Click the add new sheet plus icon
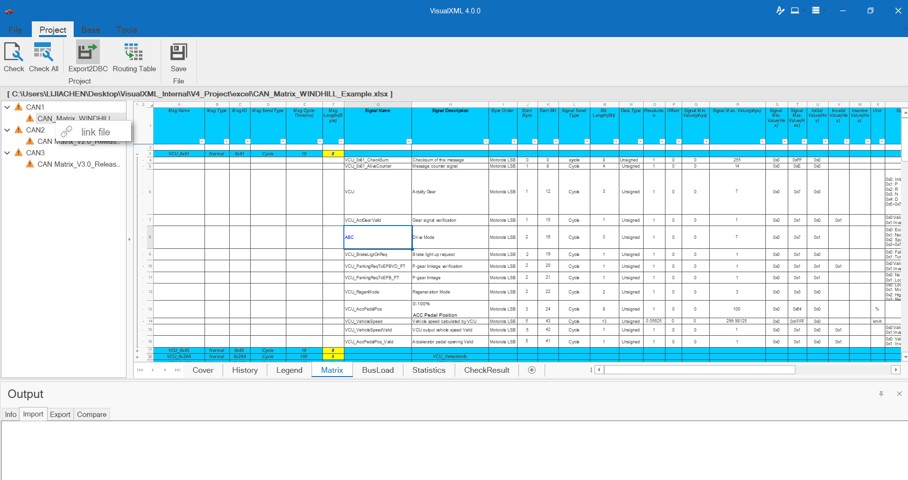Image resolution: width=908 pixels, height=480 pixels. pos(532,370)
